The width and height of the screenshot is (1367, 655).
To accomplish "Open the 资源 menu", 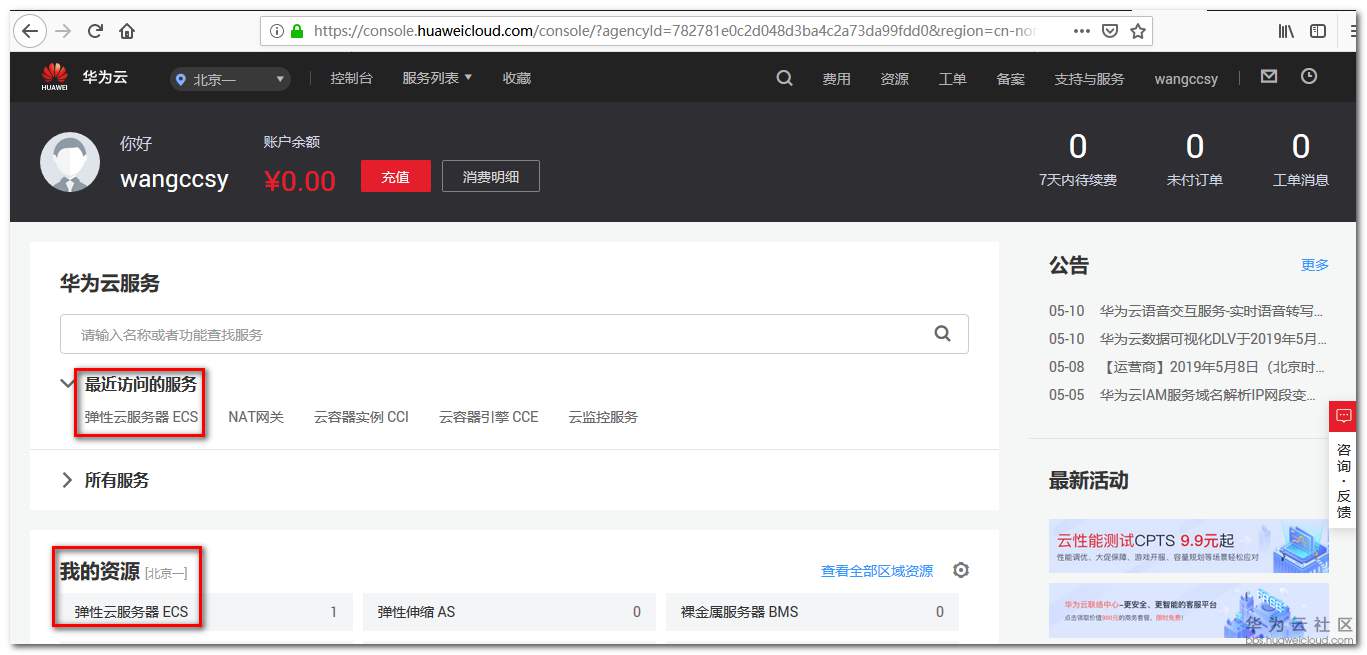I will [894, 79].
